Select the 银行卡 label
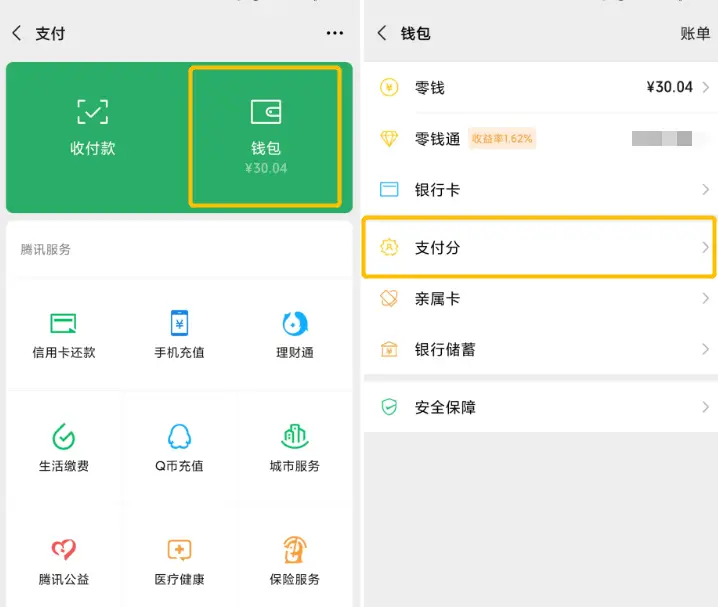Image resolution: width=718 pixels, height=607 pixels. point(437,189)
